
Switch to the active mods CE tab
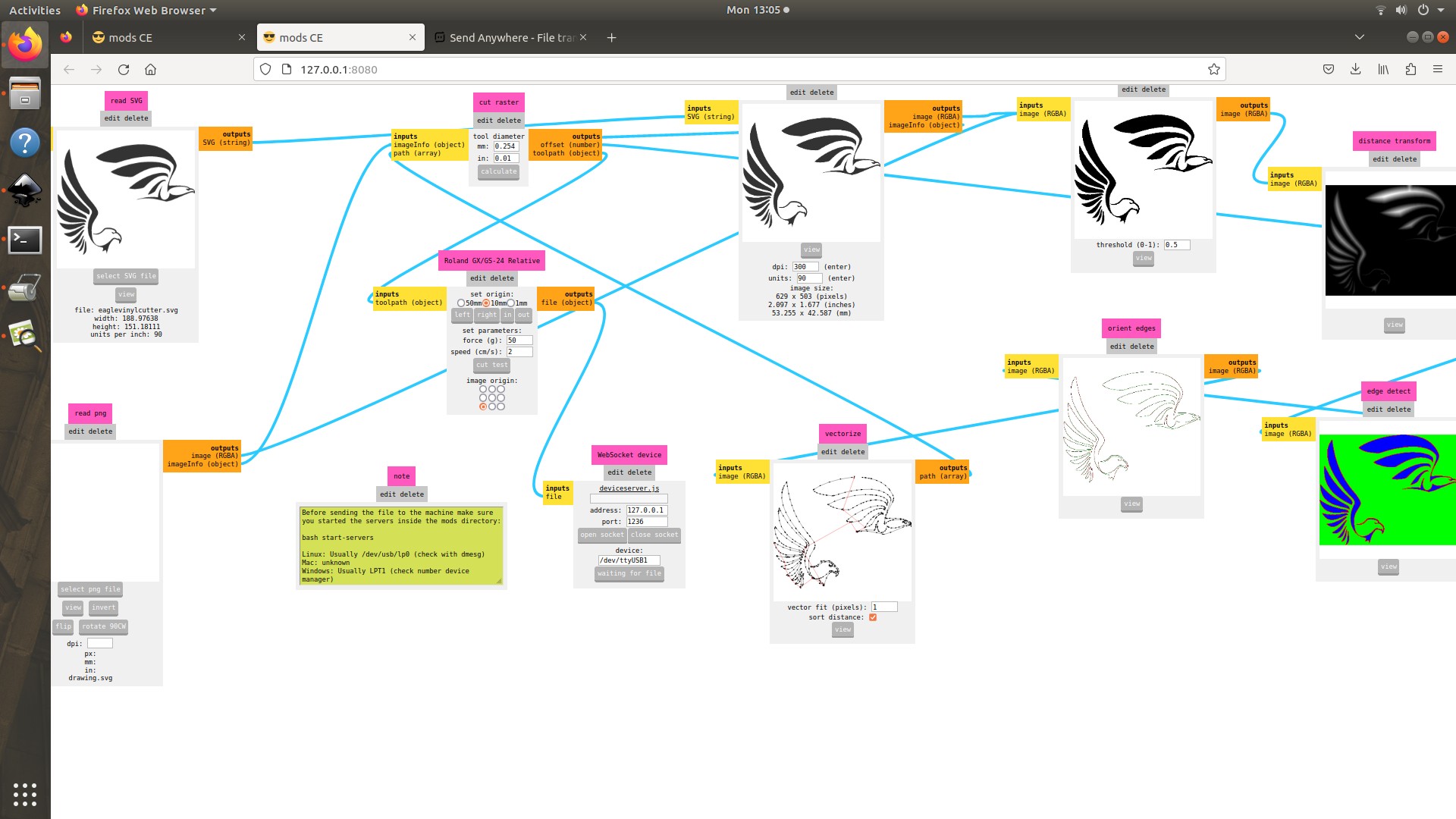point(340,37)
